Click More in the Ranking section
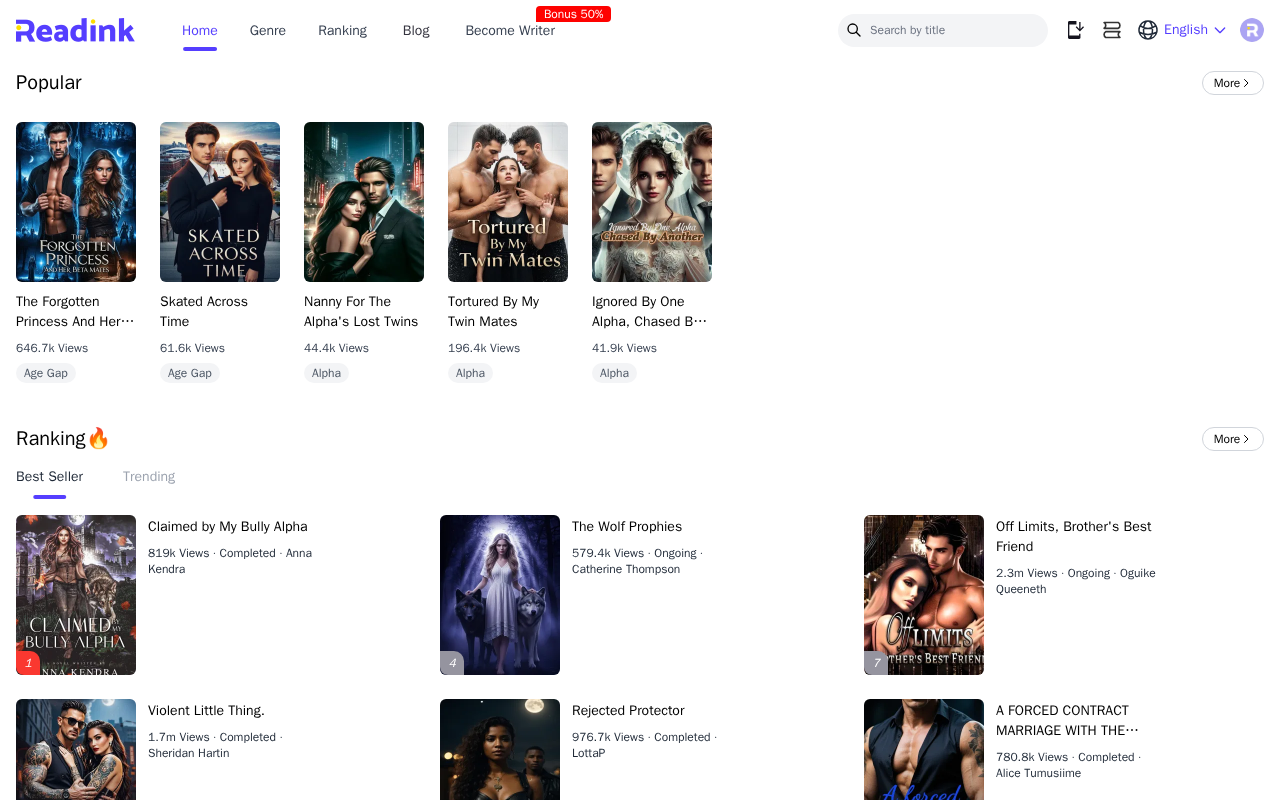1280x800 pixels. click(x=1232, y=439)
